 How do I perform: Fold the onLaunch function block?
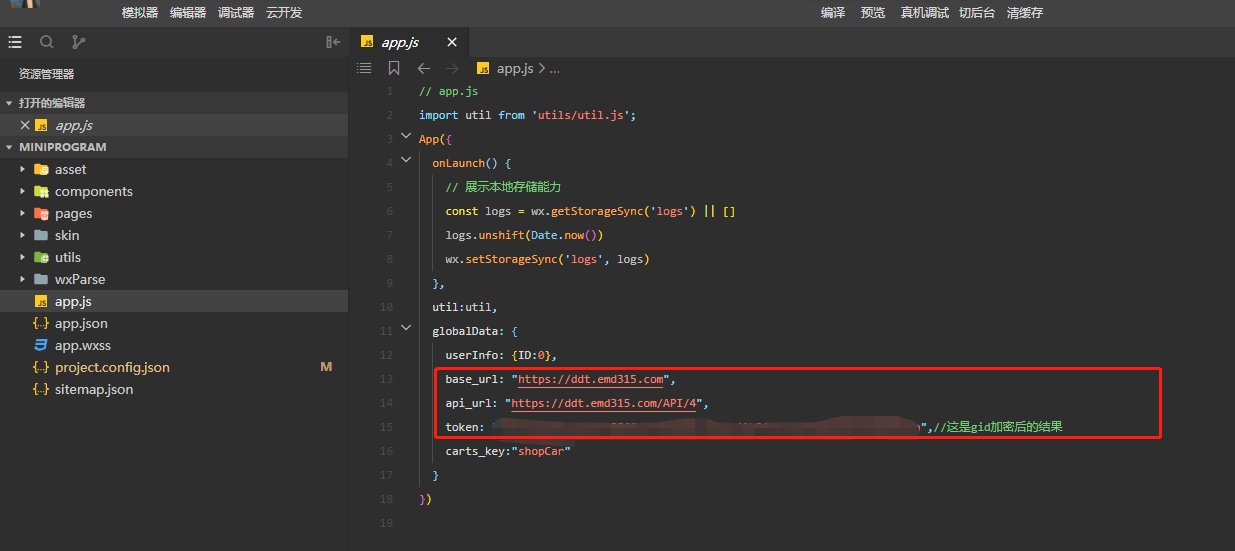click(405, 160)
